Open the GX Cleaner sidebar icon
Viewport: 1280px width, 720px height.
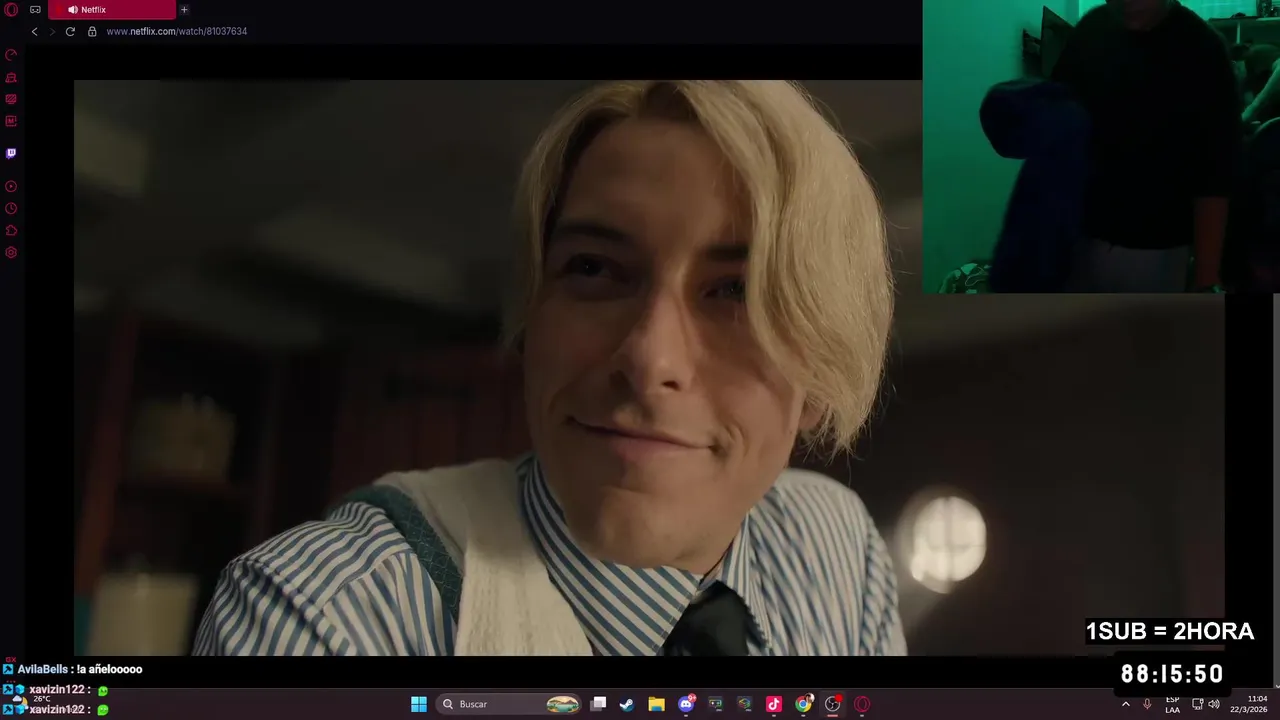coord(11,77)
